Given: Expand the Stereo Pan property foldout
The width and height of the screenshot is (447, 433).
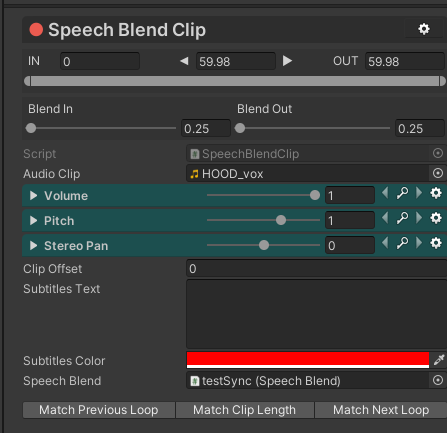Looking at the screenshot, I should click(33, 245).
